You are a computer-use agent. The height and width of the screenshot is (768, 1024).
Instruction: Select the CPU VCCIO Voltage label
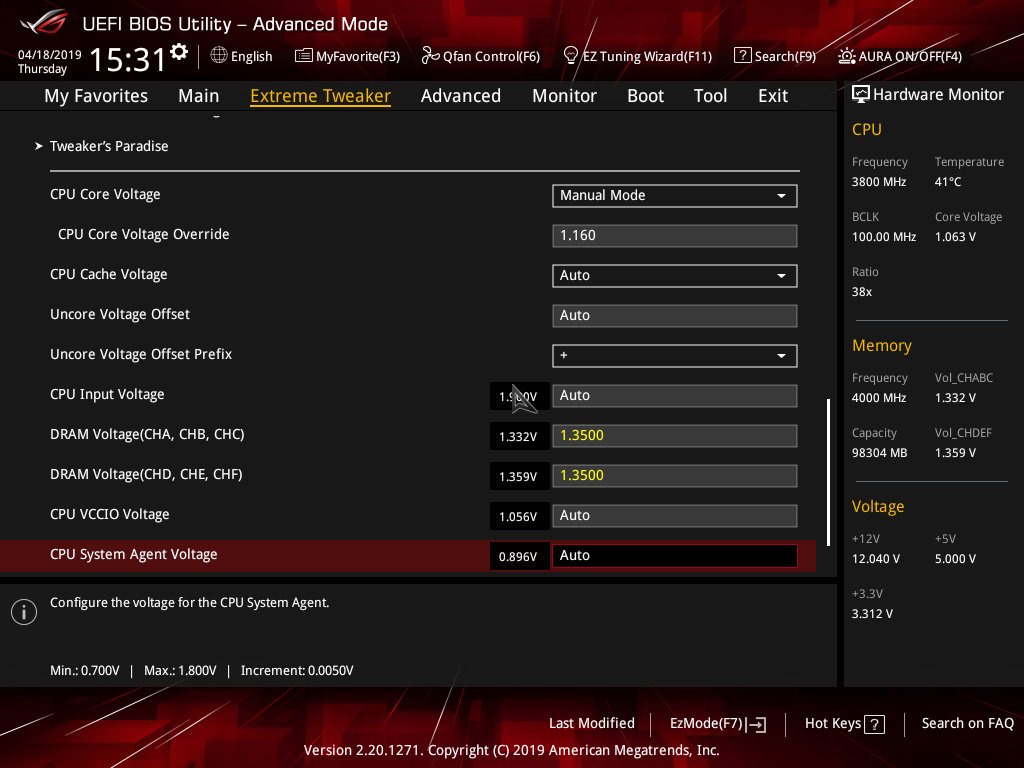click(110, 515)
